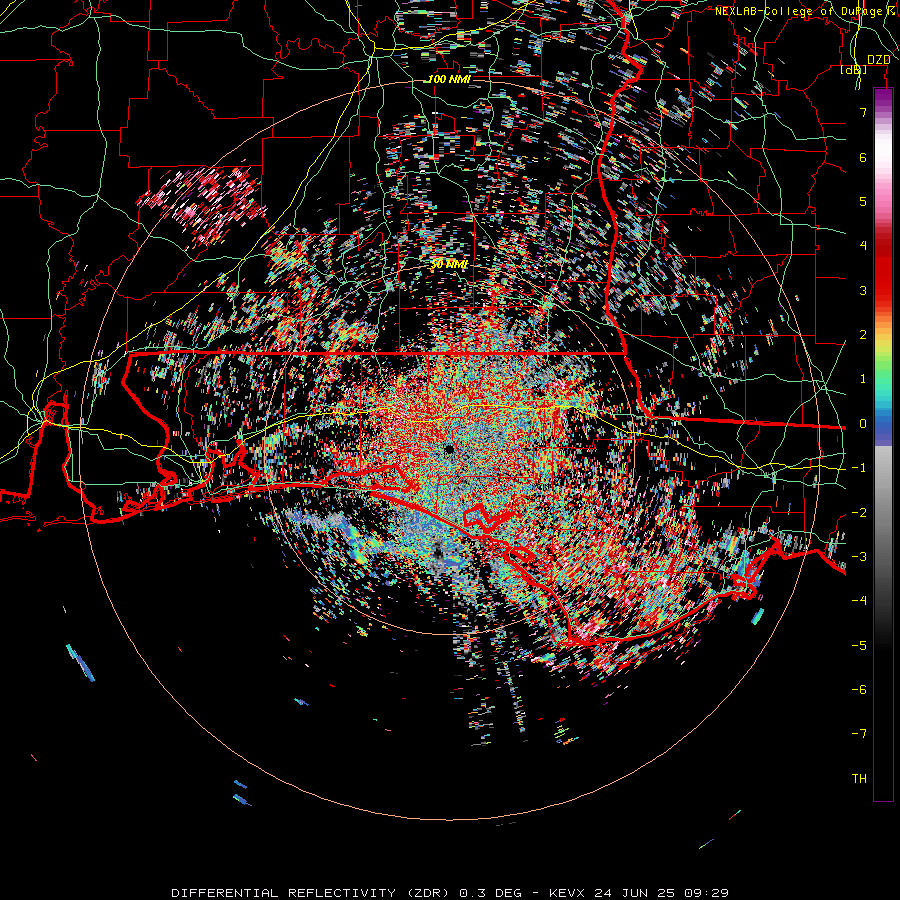Click the "-4" scale tick label
Viewport: 900px width, 900px height.
(859, 601)
